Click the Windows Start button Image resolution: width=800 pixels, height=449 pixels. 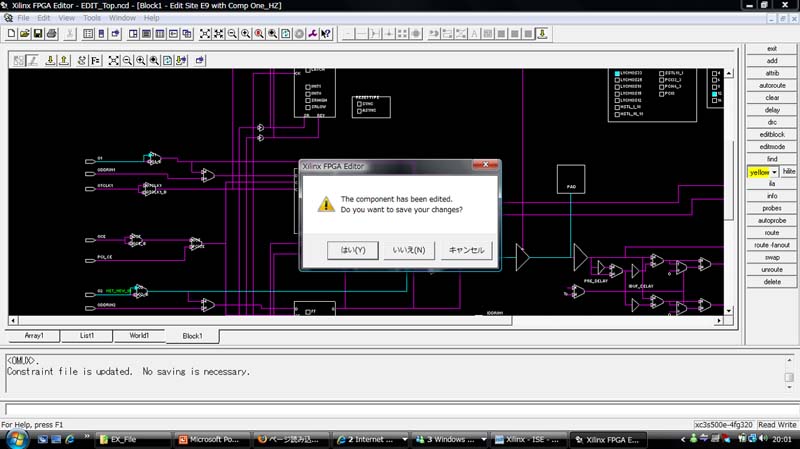click(x=15, y=439)
